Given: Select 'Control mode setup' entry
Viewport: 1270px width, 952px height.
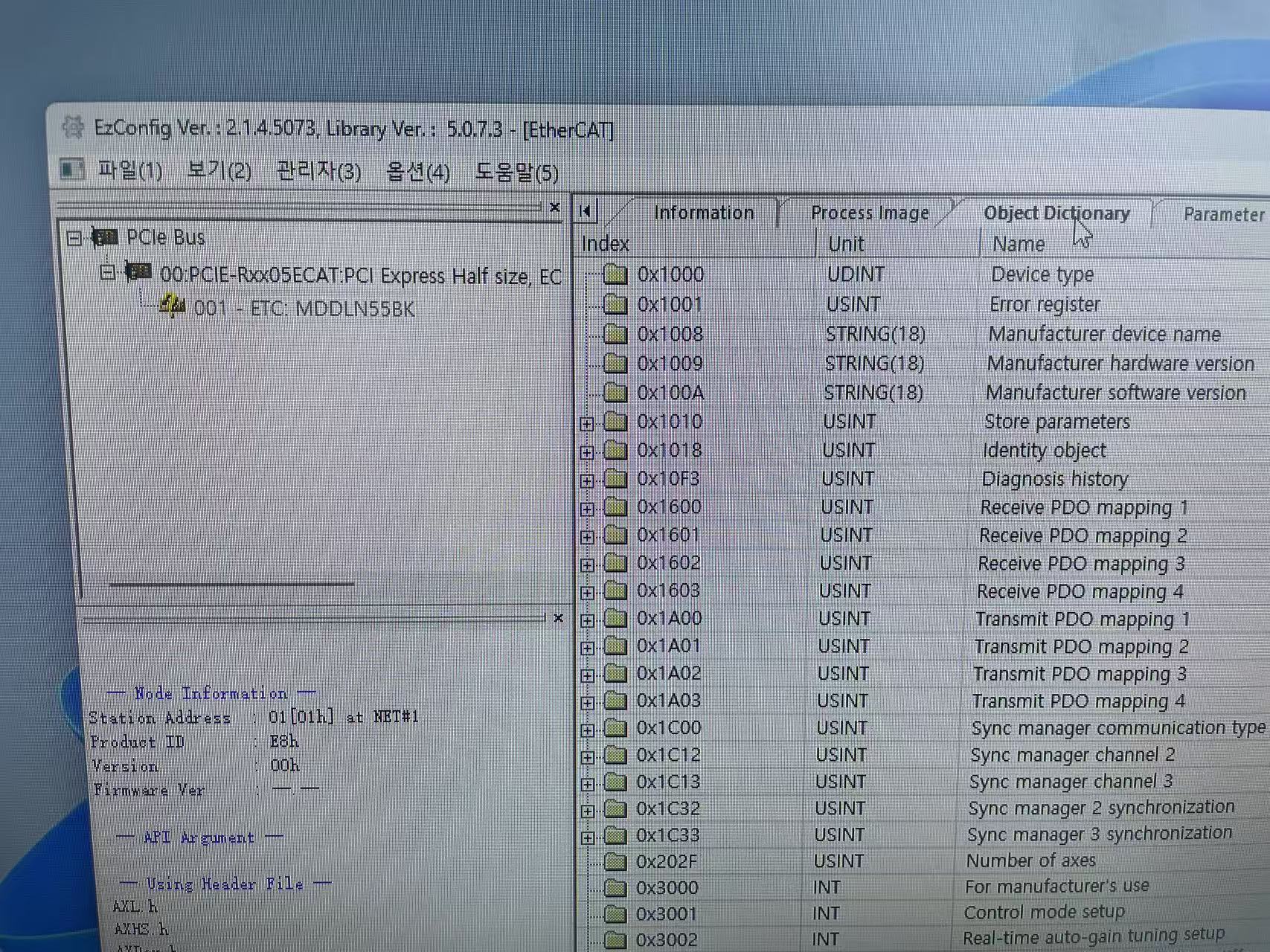Looking at the screenshot, I should (x=1044, y=912).
